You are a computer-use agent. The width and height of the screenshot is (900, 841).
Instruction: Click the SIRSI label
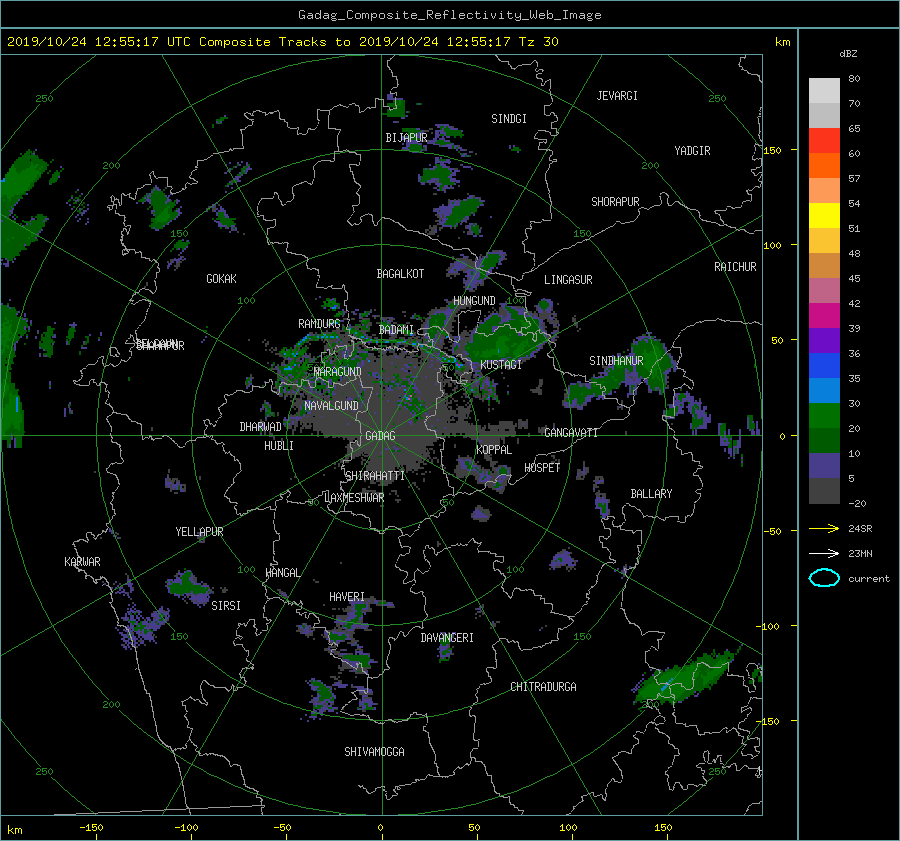[x=226, y=606]
